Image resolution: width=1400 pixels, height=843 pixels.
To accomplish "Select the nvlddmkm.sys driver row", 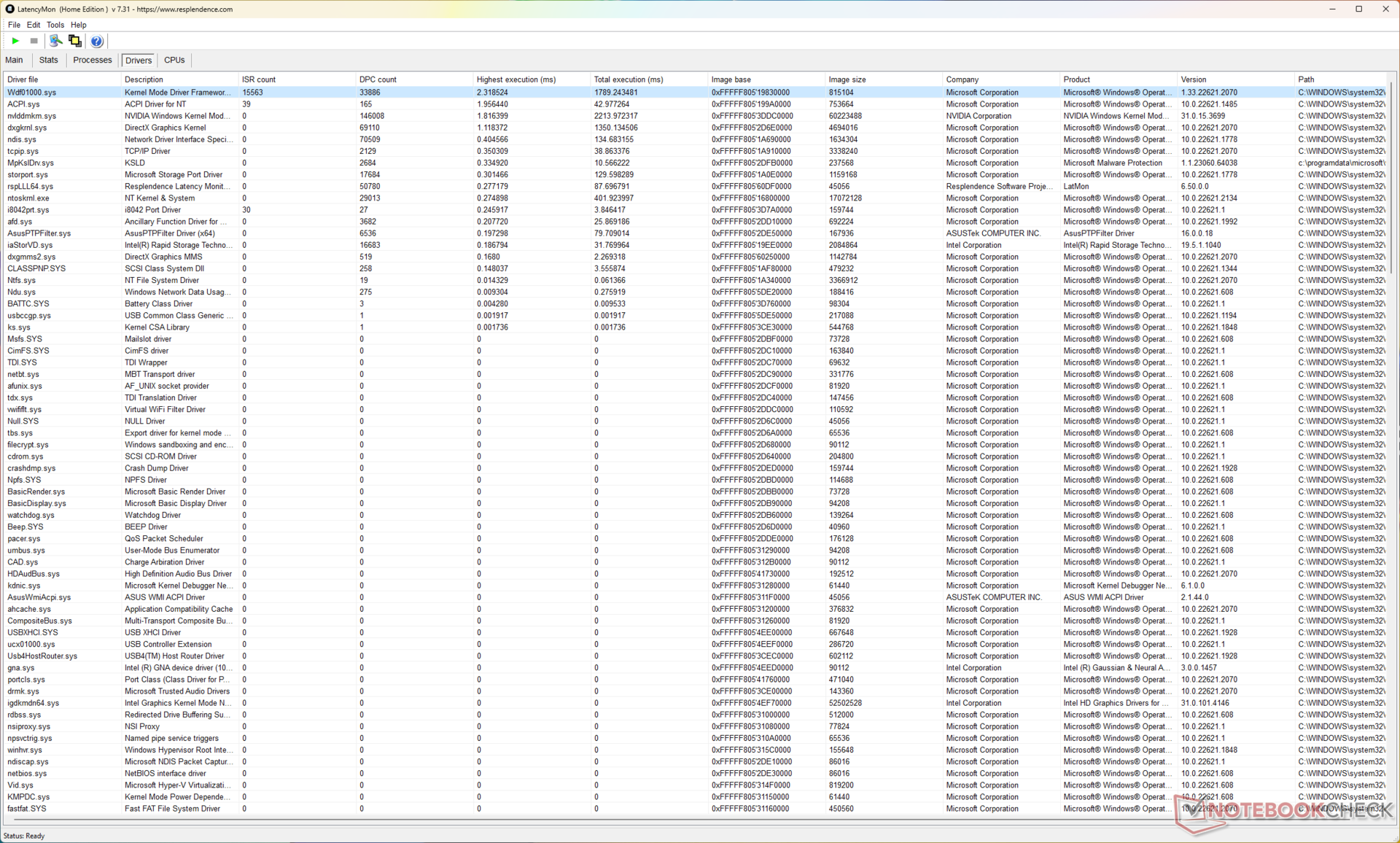I will click(x=31, y=116).
